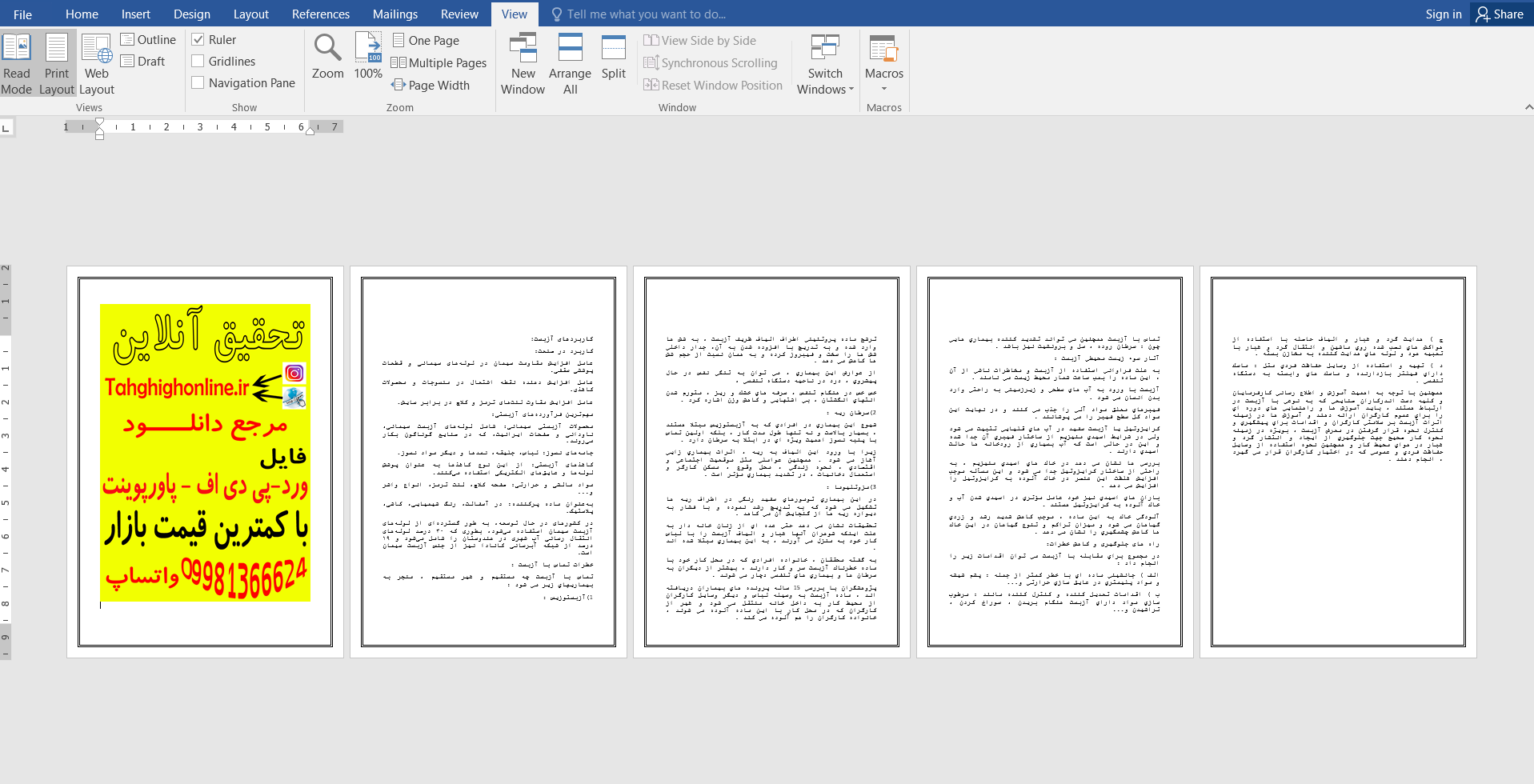Click the fourth page of the document
1534x784 pixels.
(1055, 462)
